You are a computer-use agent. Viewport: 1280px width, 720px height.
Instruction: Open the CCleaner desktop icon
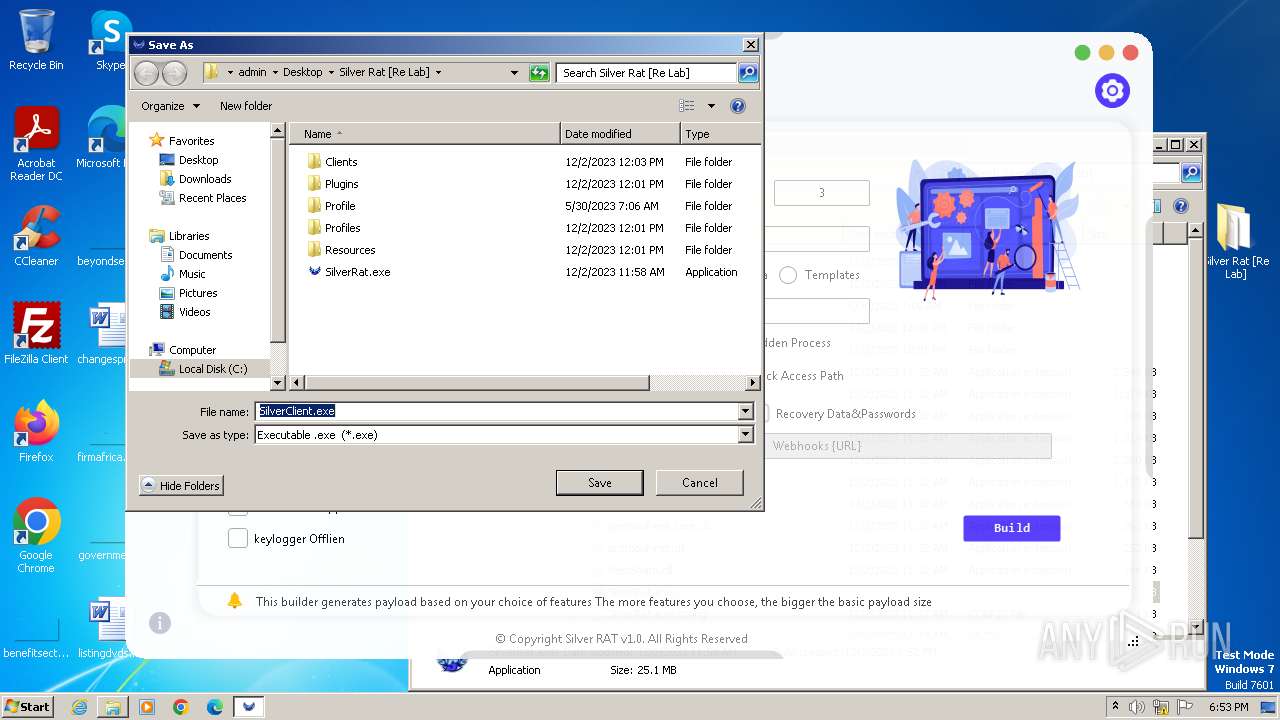(36, 236)
